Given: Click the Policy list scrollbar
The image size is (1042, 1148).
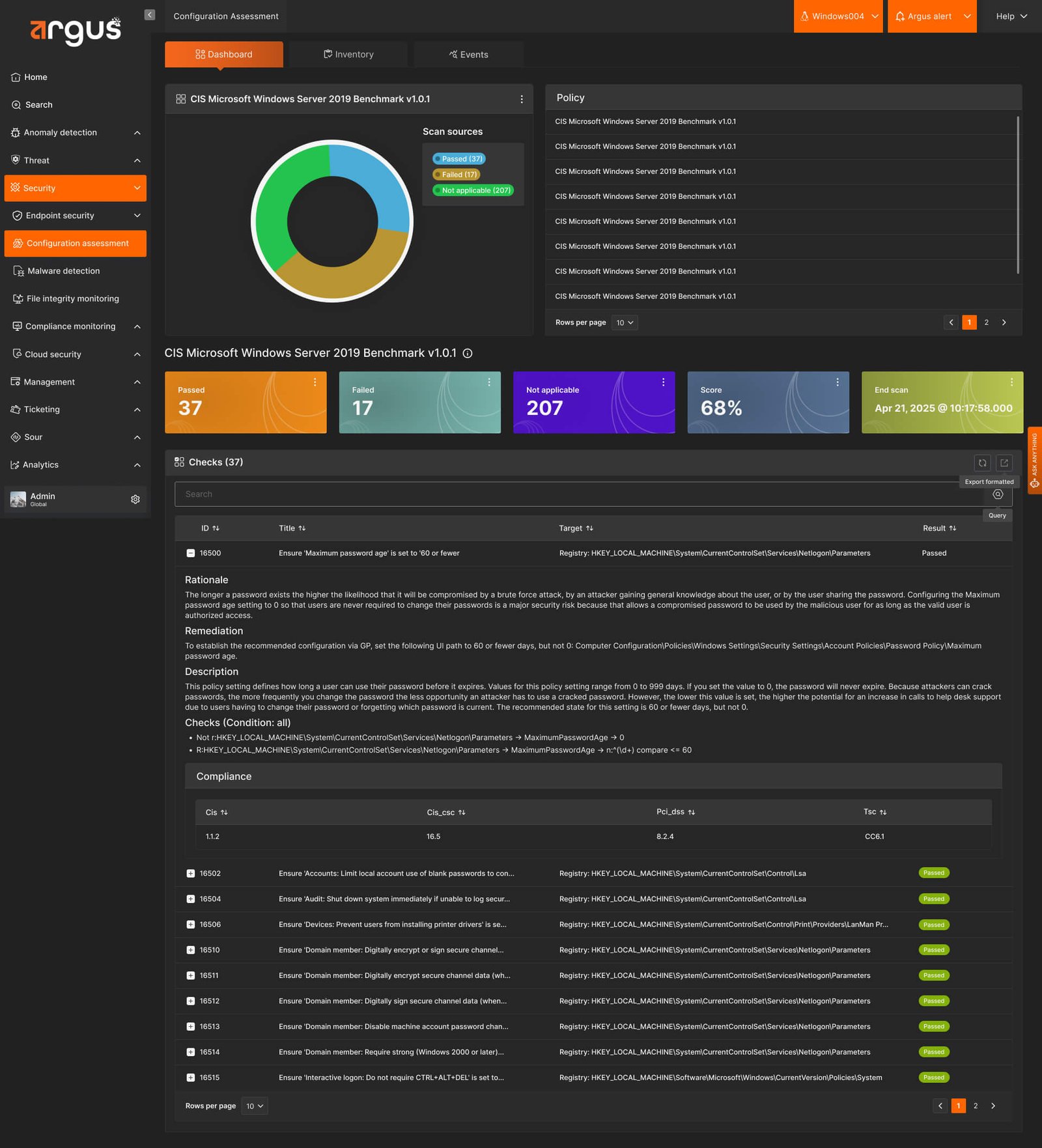Looking at the screenshot, I should [1018, 195].
